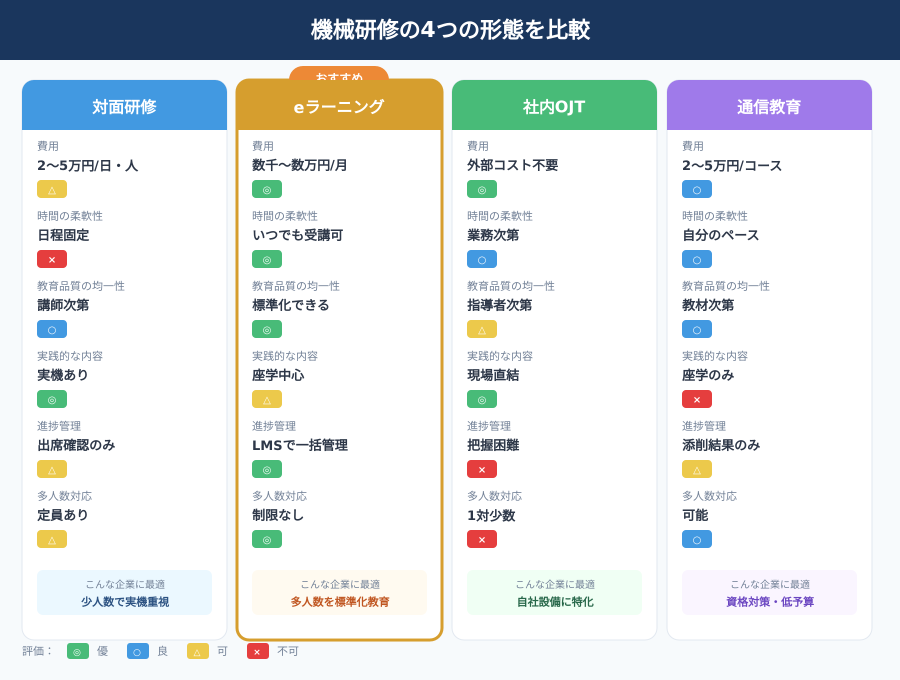Click the green ◎ badge under LMSで一括管理
Screen dimensions: 900x680
(x=267, y=469)
